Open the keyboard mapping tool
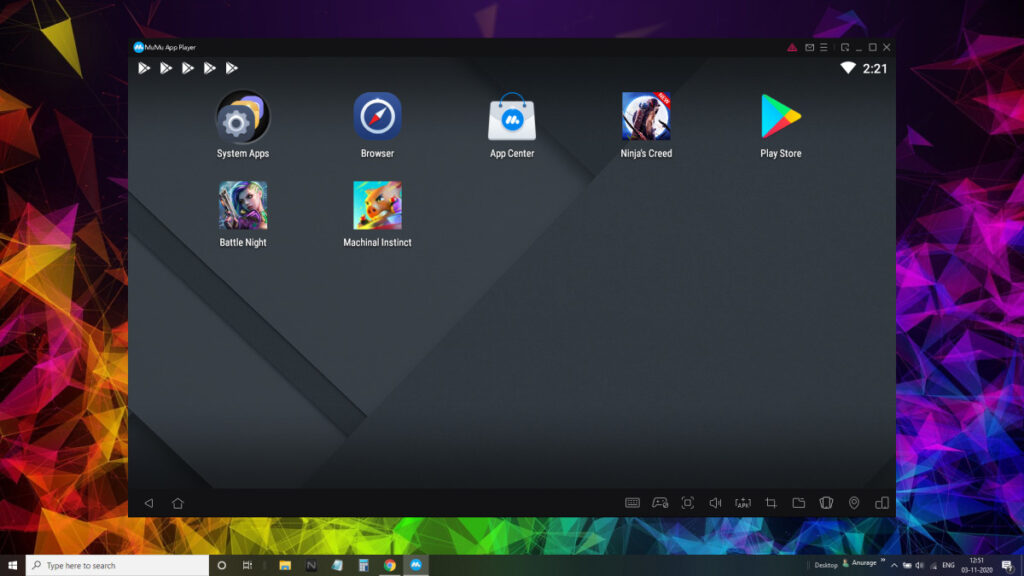The width and height of the screenshot is (1024, 576). (x=632, y=503)
